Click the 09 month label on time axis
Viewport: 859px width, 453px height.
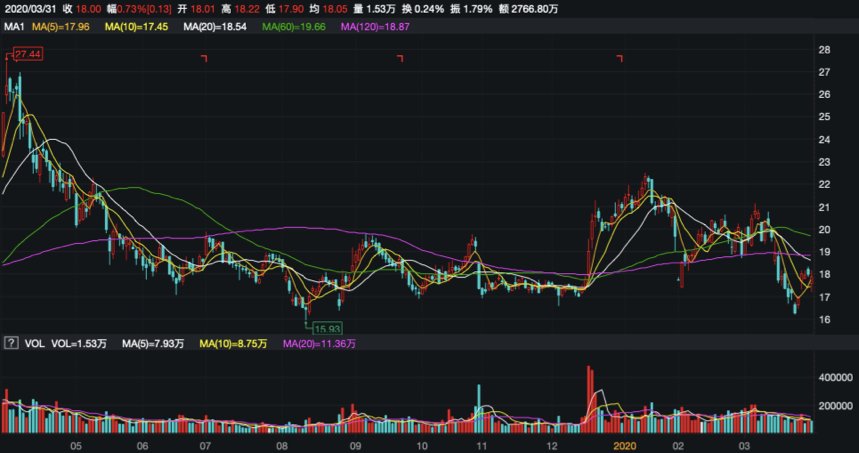pyautogui.click(x=354, y=446)
